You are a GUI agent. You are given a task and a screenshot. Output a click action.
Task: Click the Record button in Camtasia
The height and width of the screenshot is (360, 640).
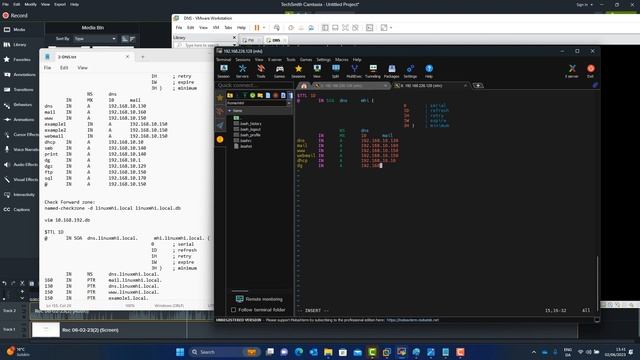tap(15, 16)
